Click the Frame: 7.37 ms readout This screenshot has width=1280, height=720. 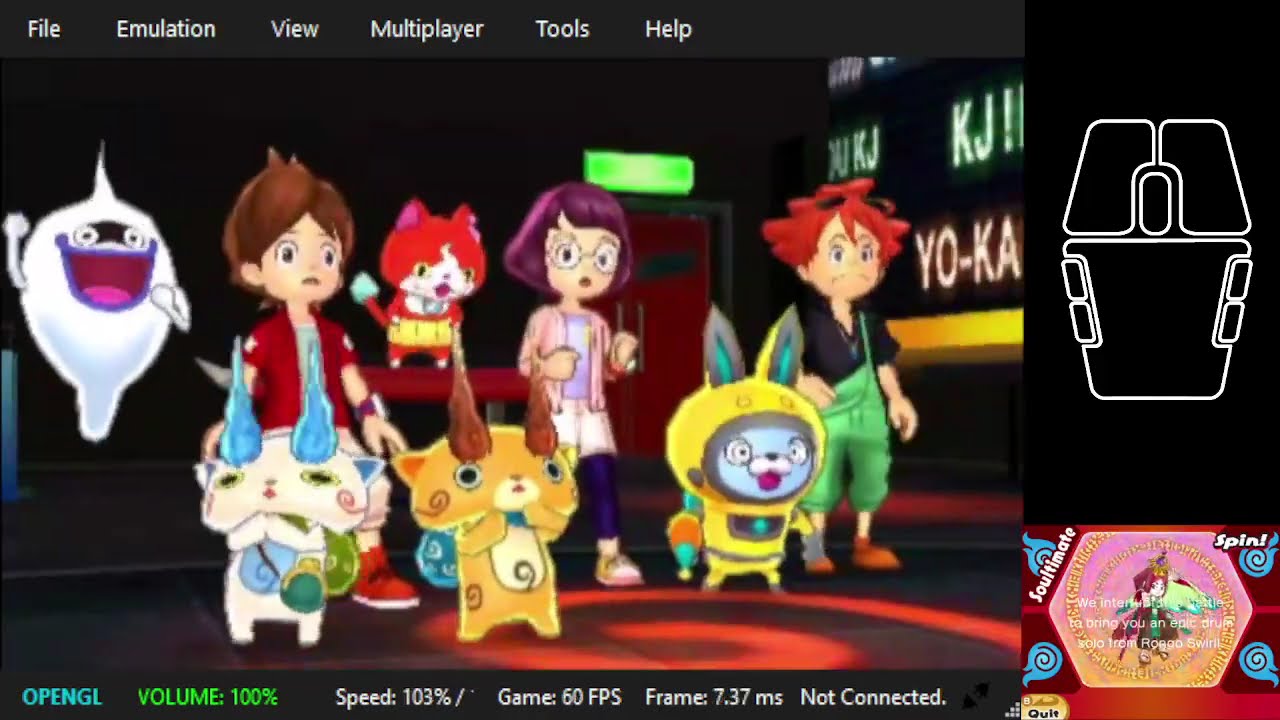tap(715, 697)
